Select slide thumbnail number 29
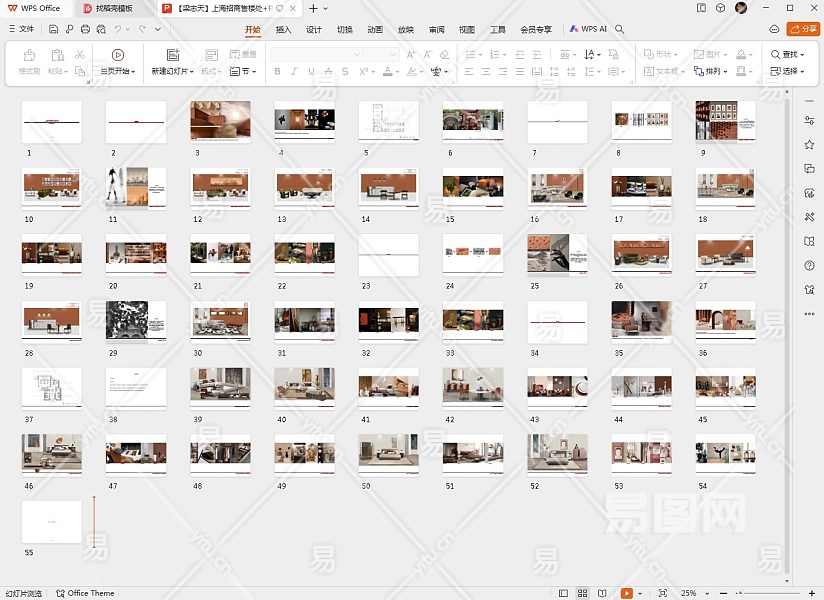Image resolution: width=824 pixels, height=600 pixels. (x=136, y=320)
